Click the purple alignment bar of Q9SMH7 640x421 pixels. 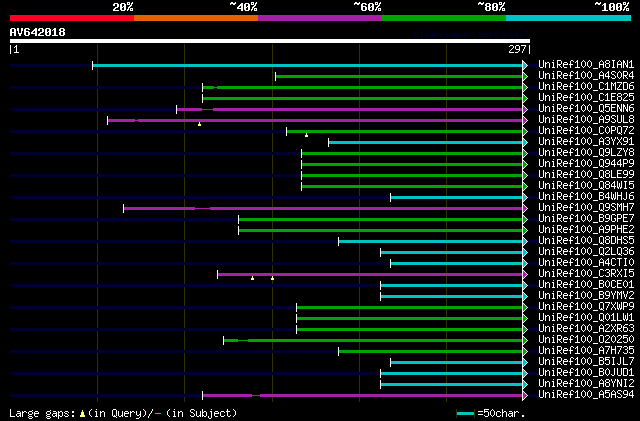point(323,209)
